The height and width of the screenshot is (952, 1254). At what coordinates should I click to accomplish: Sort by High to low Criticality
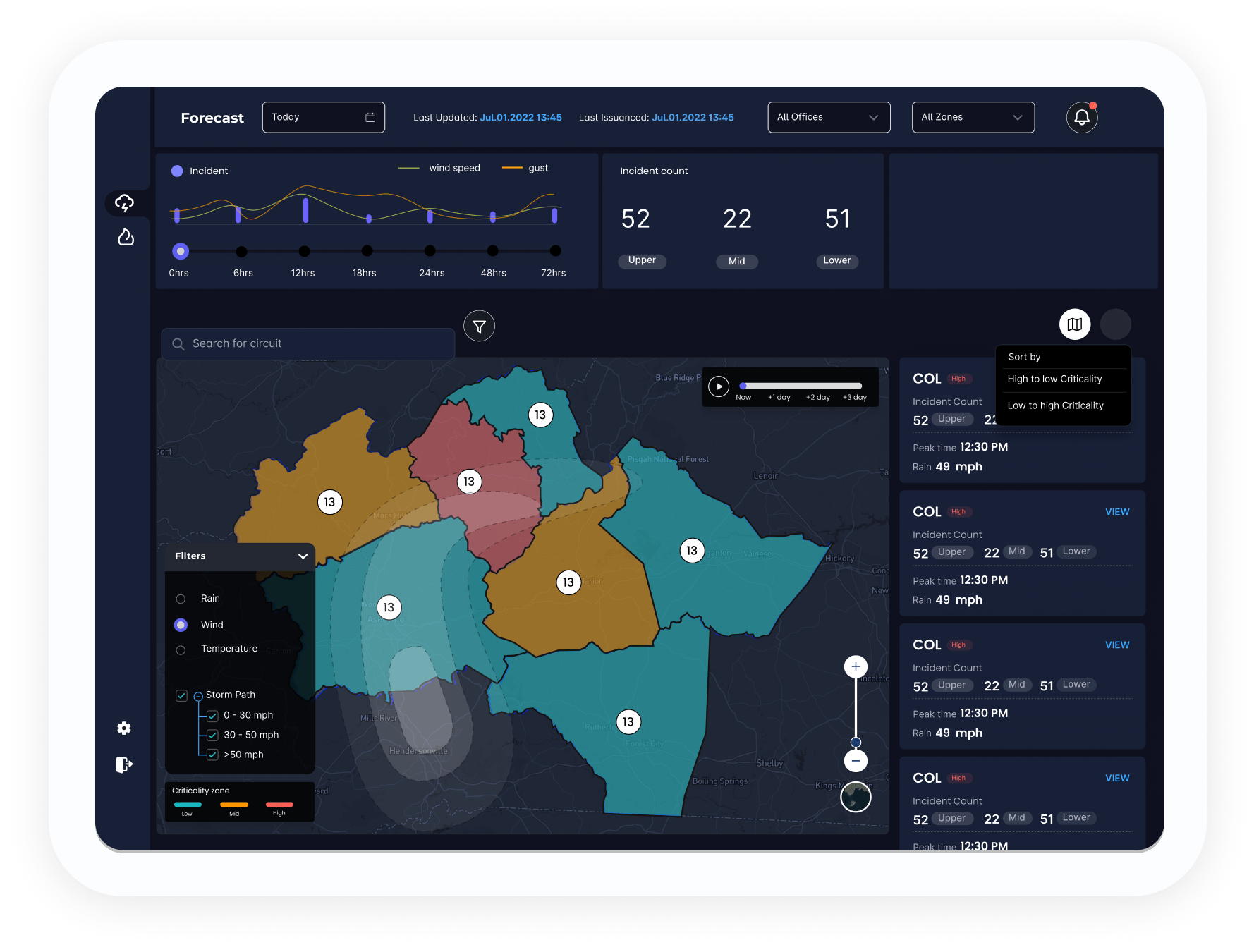(x=1054, y=379)
